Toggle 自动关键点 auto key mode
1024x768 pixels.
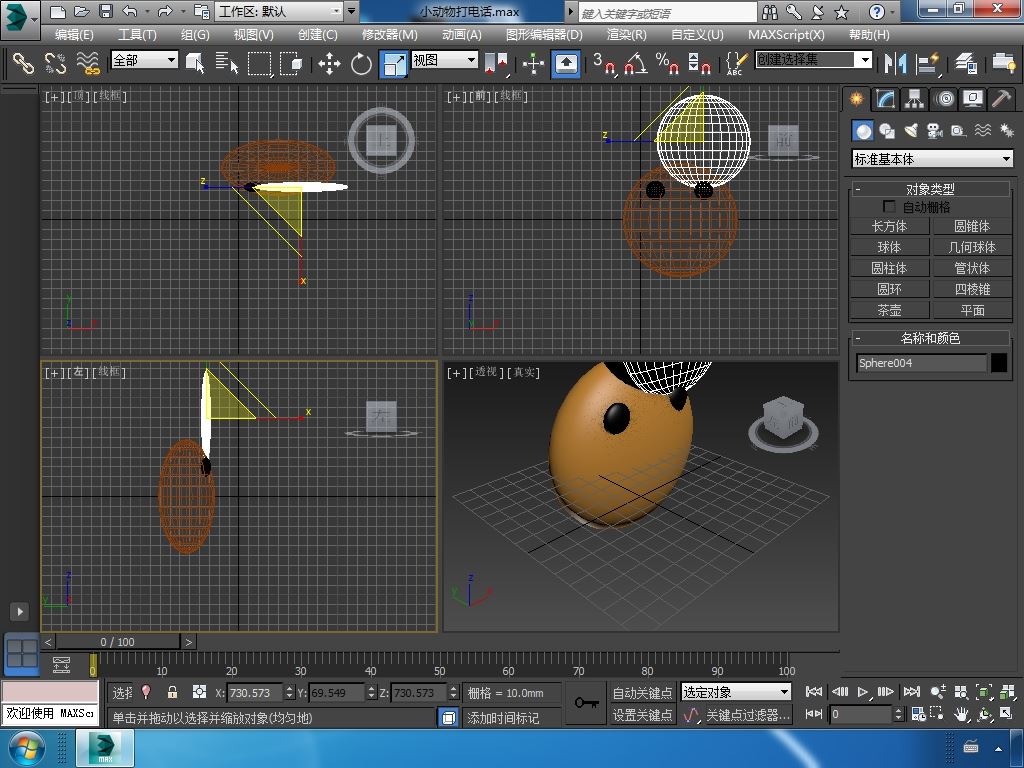point(642,692)
